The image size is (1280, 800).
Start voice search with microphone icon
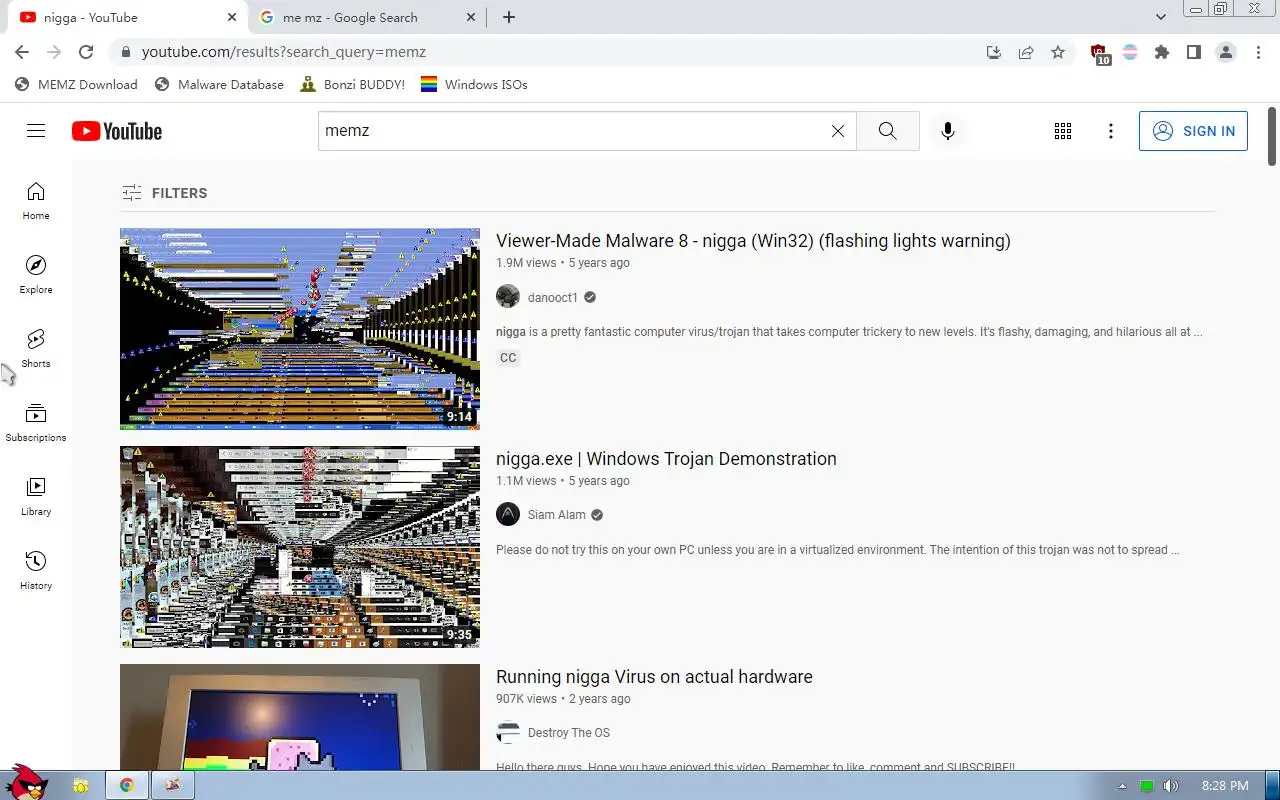pyautogui.click(x=948, y=131)
